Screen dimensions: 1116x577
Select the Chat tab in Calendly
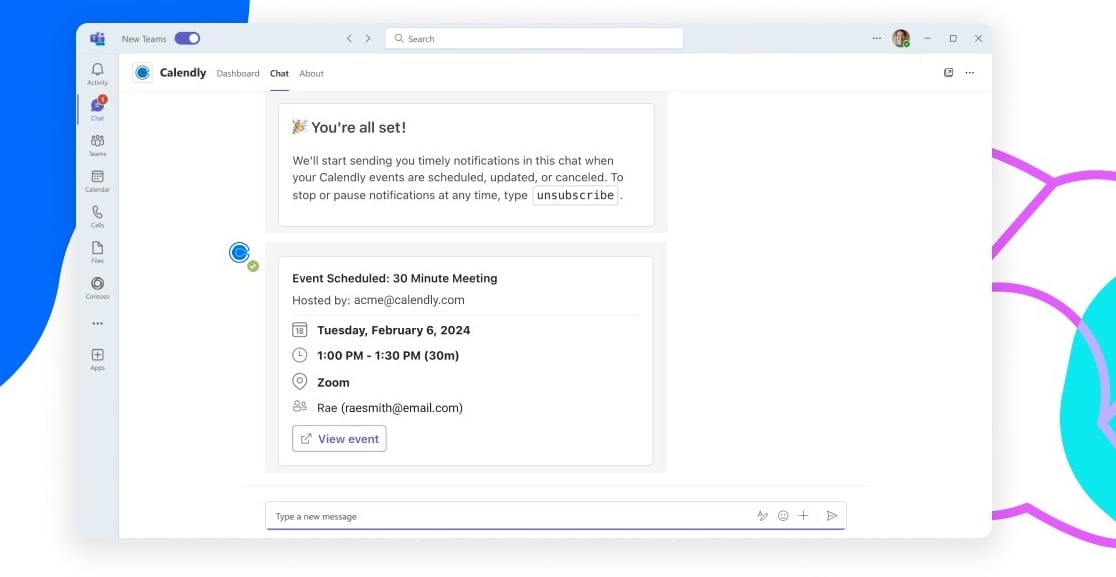coord(279,73)
